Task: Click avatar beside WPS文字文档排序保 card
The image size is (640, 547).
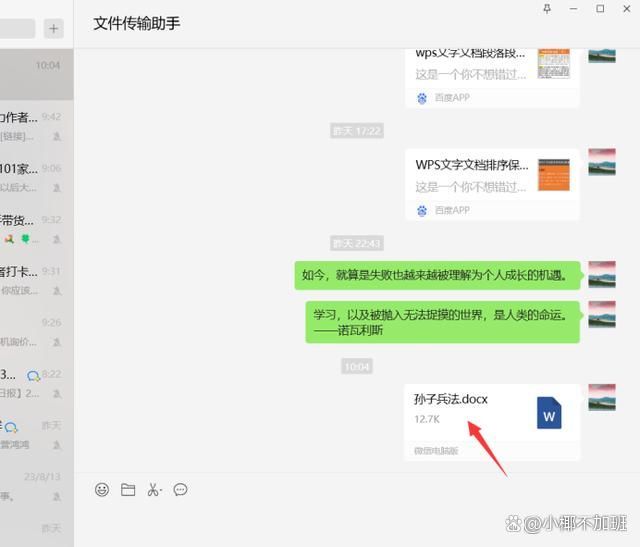Action: [602, 162]
